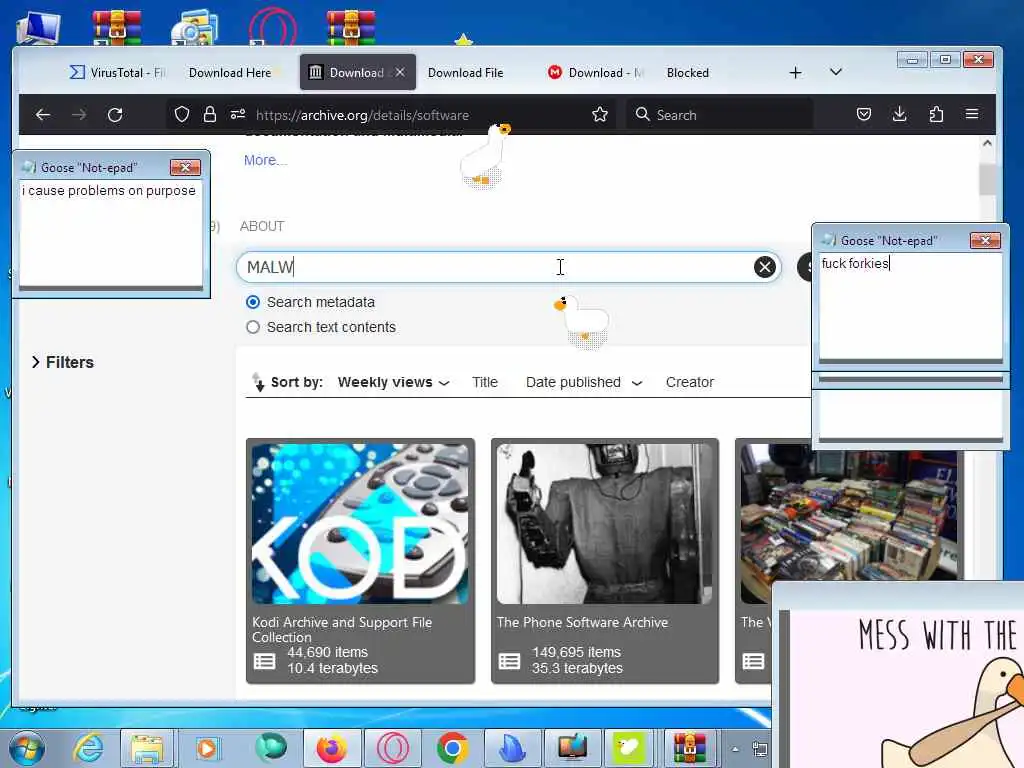Open Google Chrome from taskbar
Viewport: 1024px width, 768px height.
(x=452, y=748)
